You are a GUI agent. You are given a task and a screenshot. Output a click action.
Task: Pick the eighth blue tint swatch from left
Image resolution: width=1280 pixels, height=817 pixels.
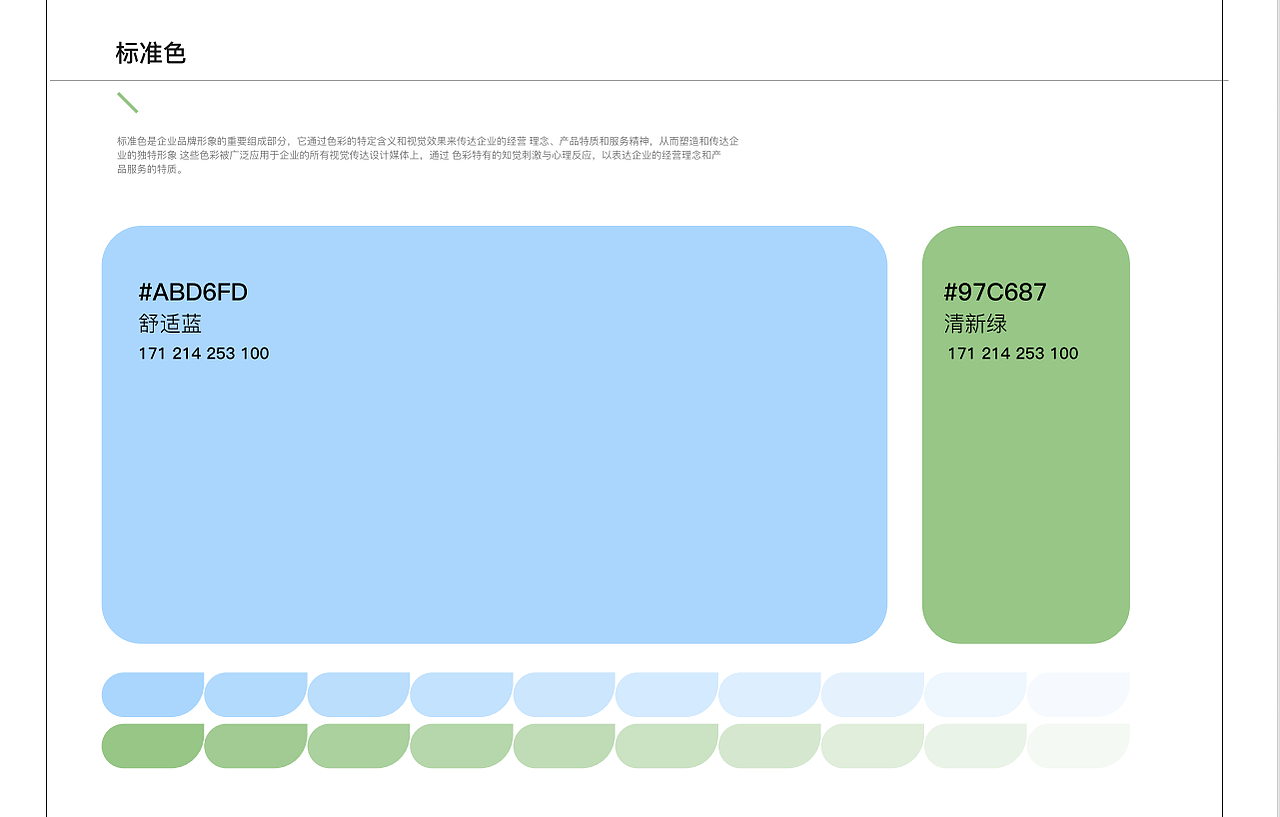(873, 694)
